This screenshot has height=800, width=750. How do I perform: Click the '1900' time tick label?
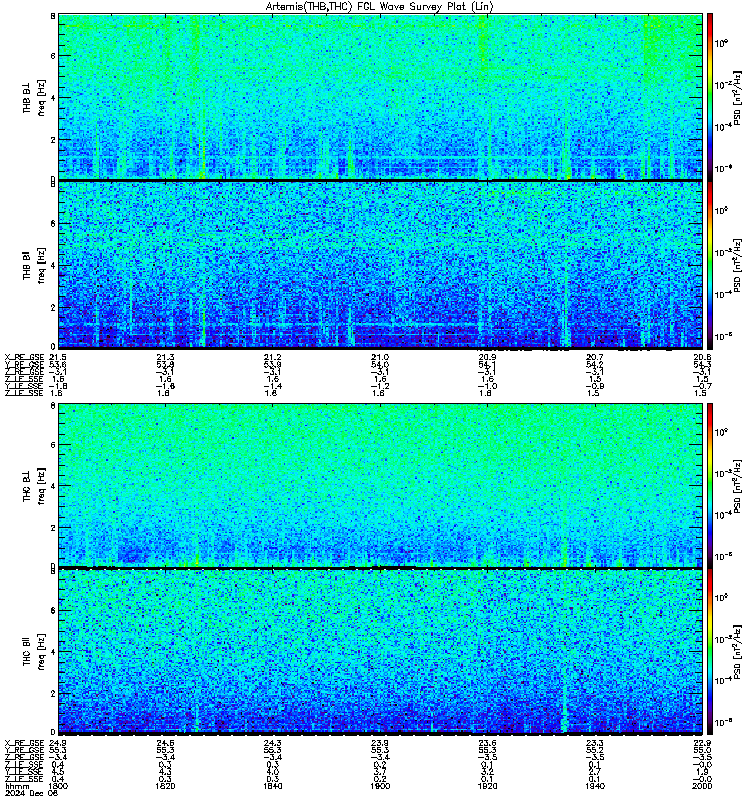pos(380,786)
